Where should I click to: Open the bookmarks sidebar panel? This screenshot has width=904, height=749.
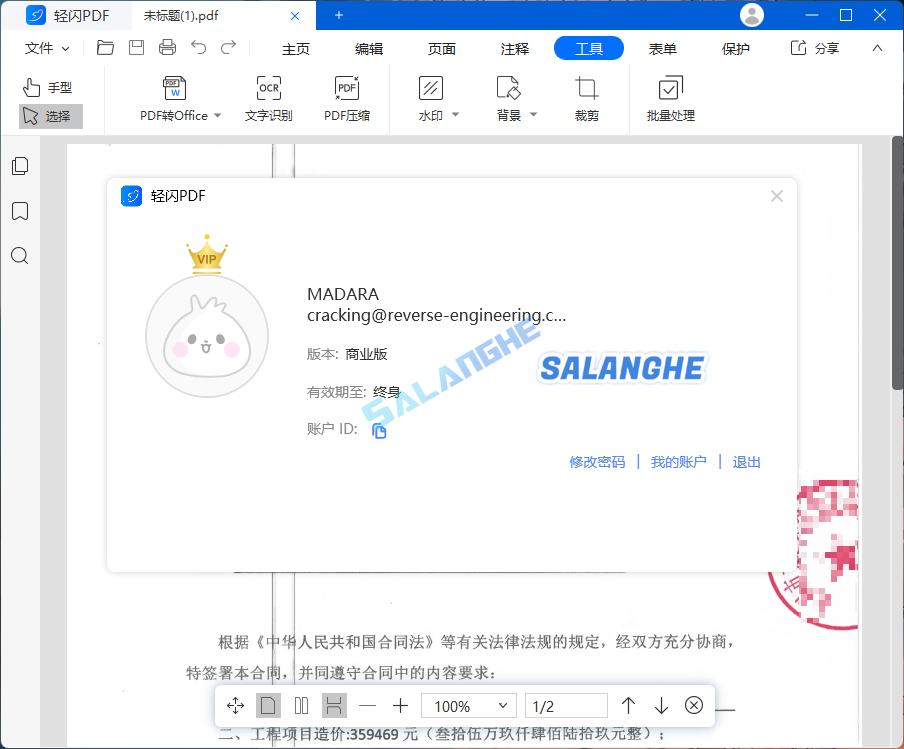click(x=20, y=211)
